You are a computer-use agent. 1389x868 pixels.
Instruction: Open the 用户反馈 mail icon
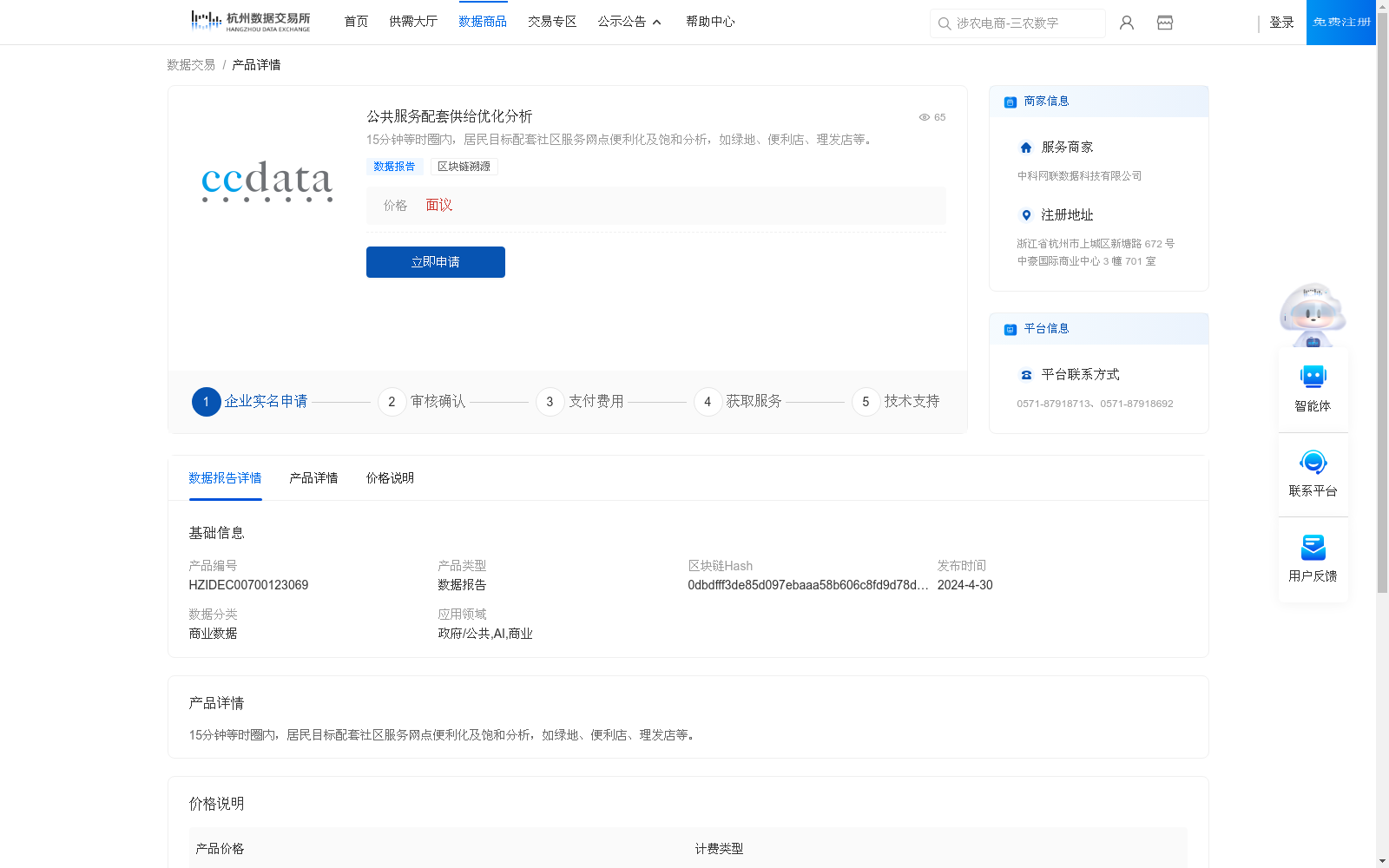(1313, 547)
